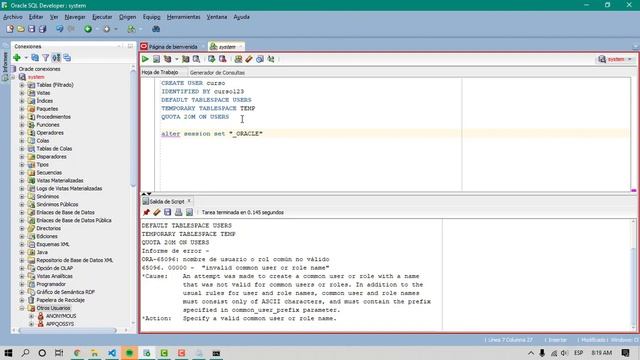
Task: Pin the script output with red pin icon
Action: (146, 212)
